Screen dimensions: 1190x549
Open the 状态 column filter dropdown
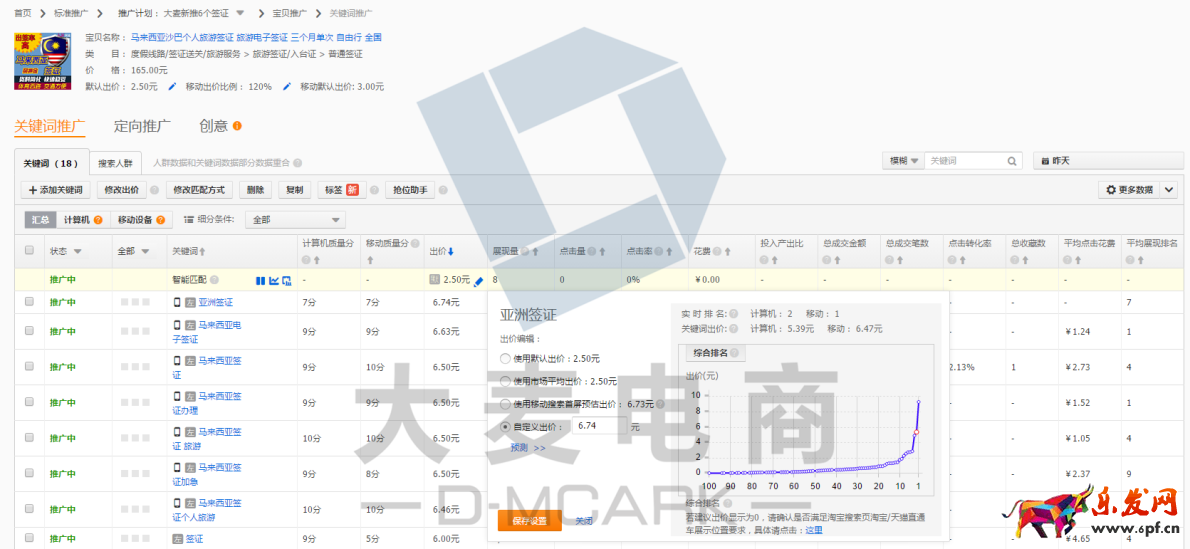click(77, 251)
